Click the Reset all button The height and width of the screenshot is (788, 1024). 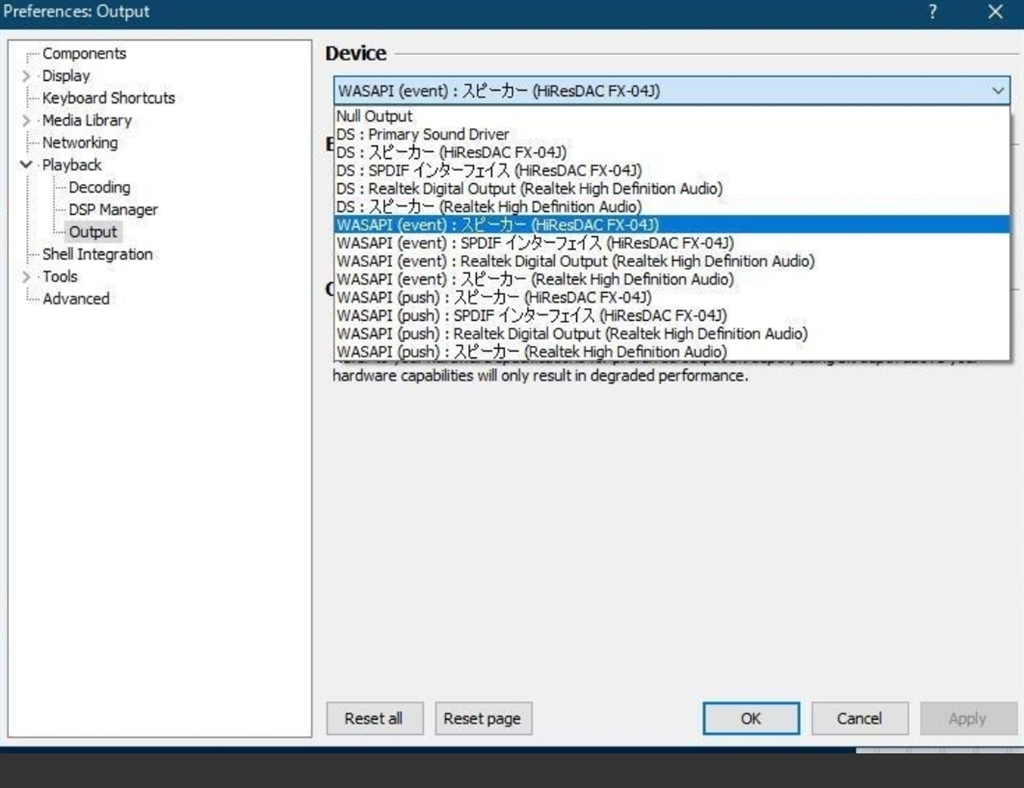coord(374,718)
